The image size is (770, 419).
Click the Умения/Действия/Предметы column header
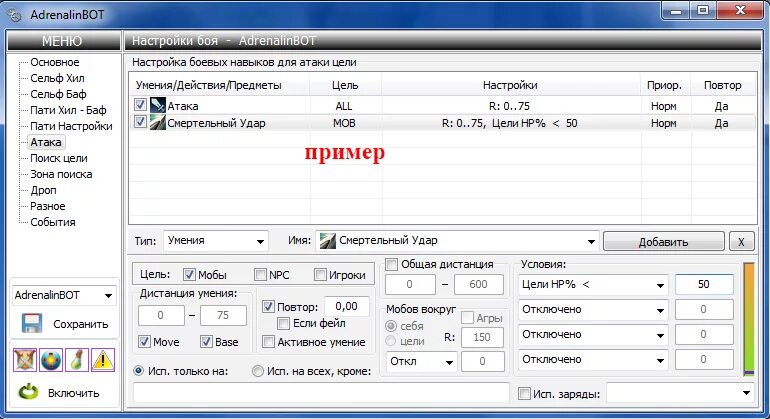[219, 85]
